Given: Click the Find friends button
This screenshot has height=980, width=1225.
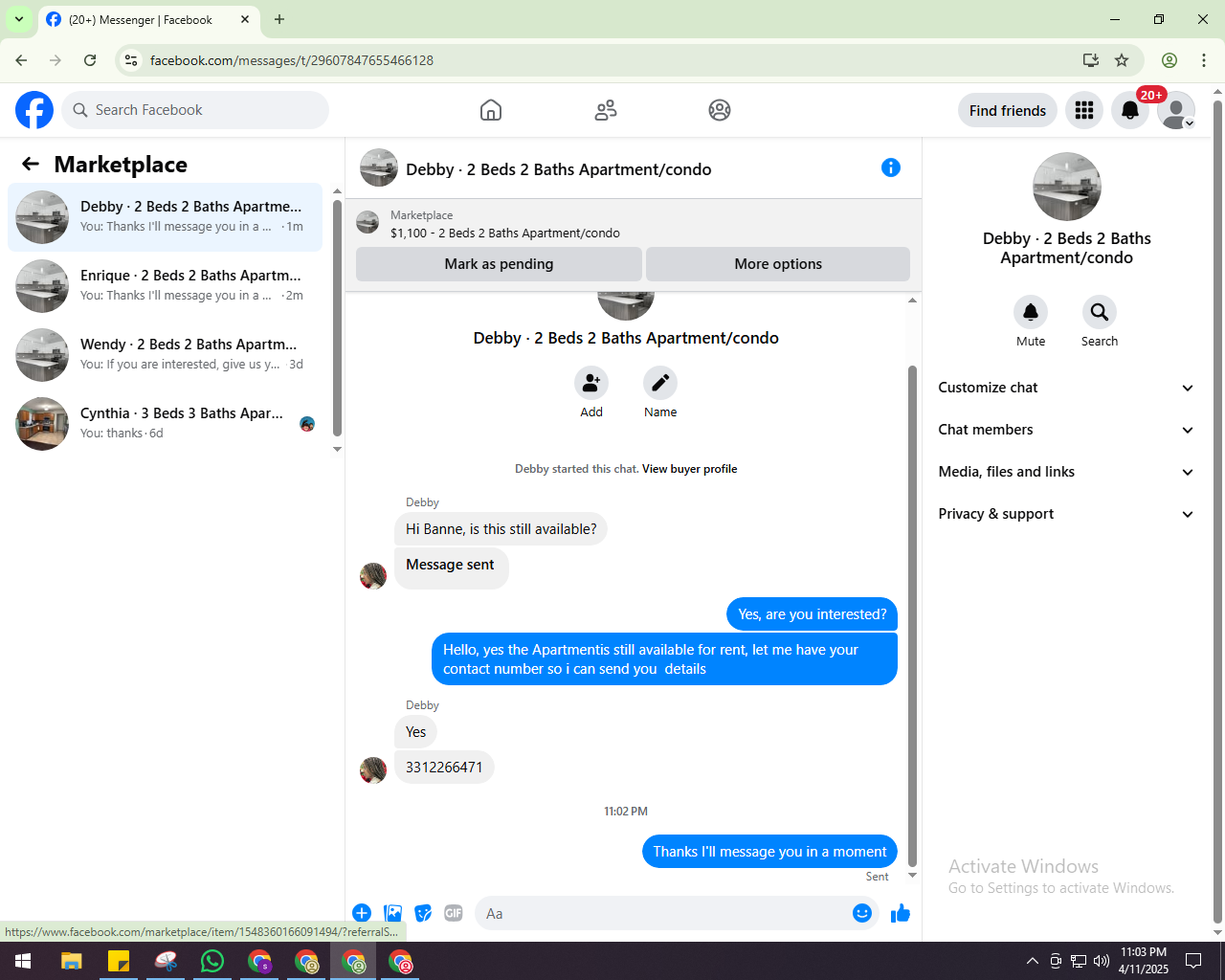Looking at the screenshot, I should click(x=1008, y=110).
